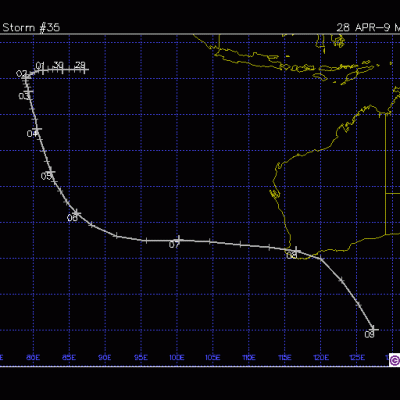Select the "03" date label on the track
This screenshot has height=400, width=400.
(23, 96)
